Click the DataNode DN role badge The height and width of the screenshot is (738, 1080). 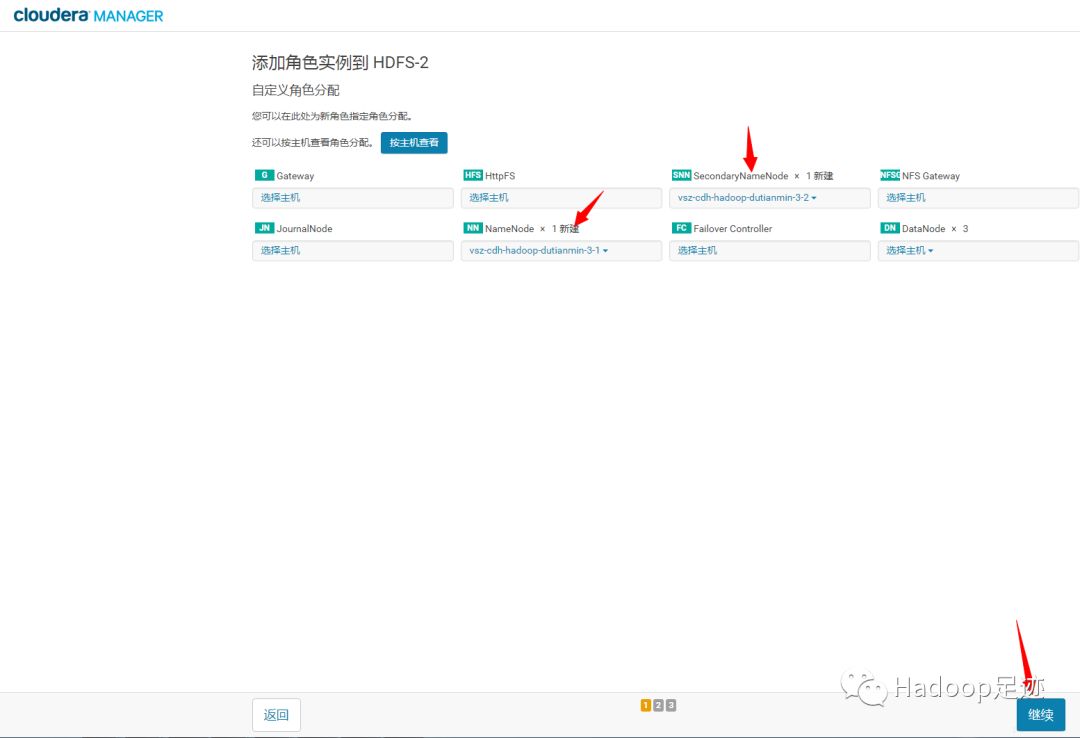[x=890, y=227]
